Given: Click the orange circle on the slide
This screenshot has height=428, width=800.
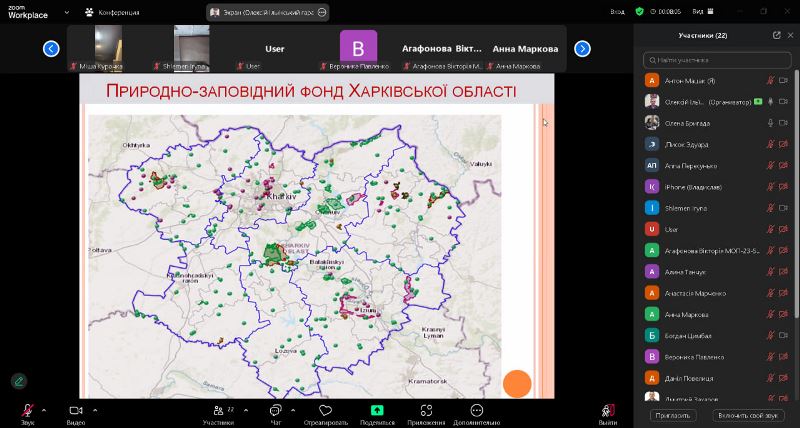Looking at the screenshot, I should (517, 384).
